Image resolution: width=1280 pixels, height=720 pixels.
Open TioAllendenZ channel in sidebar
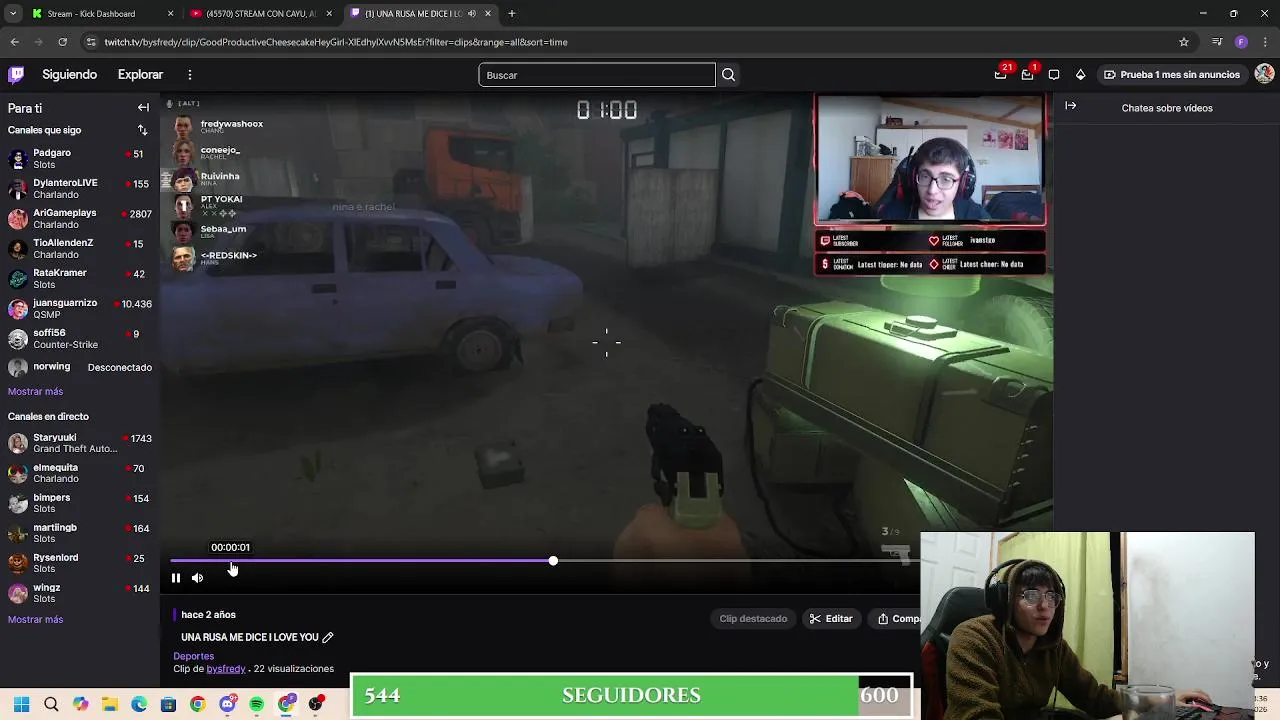(80, 248)
